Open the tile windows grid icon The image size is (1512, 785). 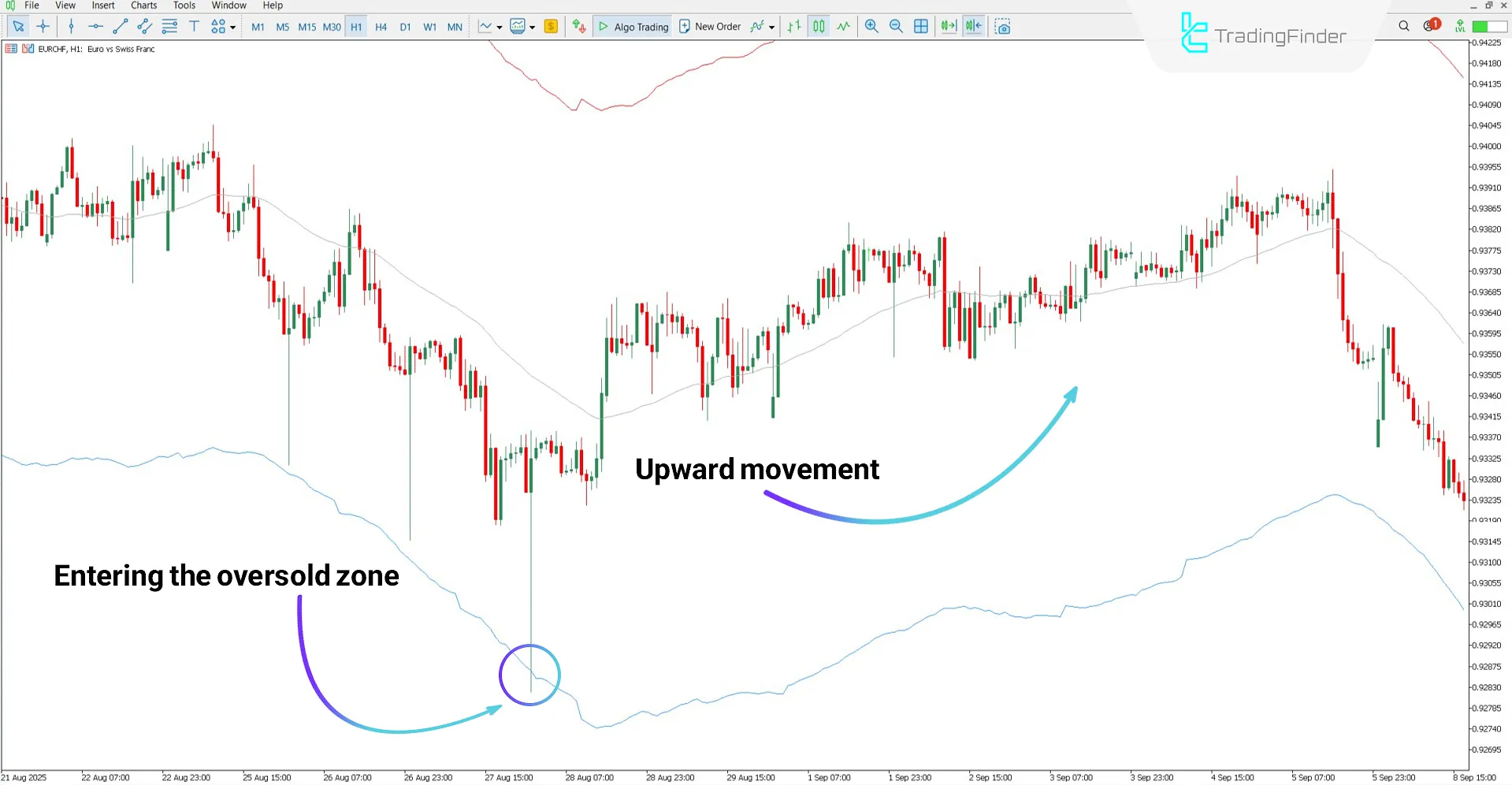(920, 27)
